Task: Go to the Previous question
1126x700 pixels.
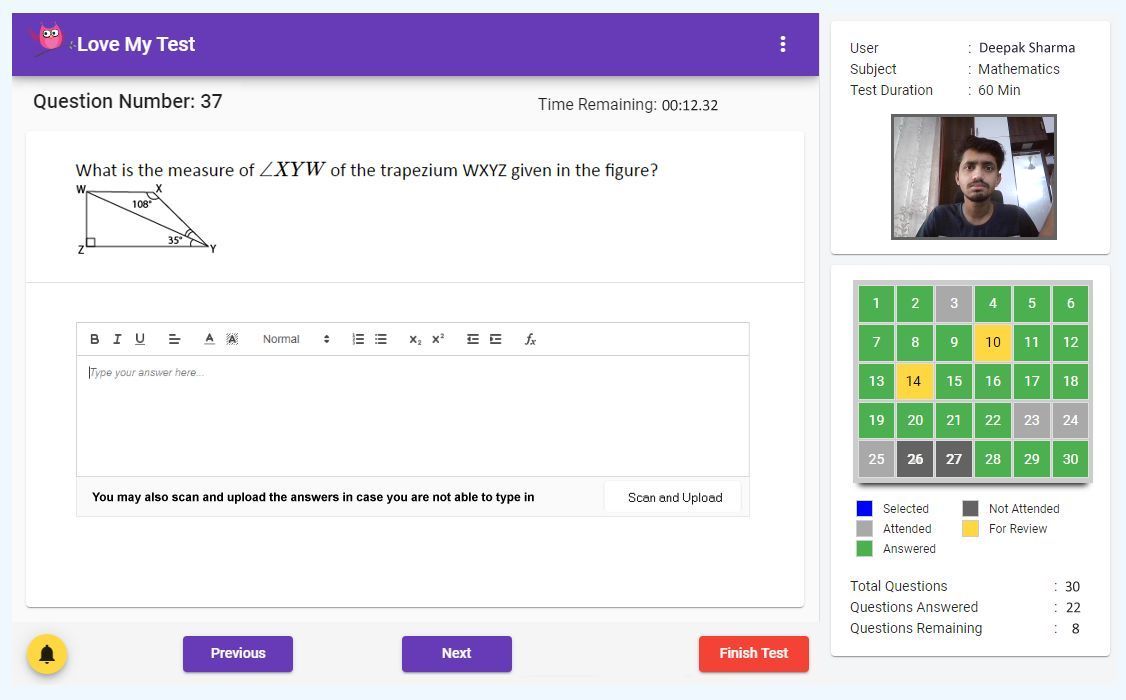Action: (238, 653)
